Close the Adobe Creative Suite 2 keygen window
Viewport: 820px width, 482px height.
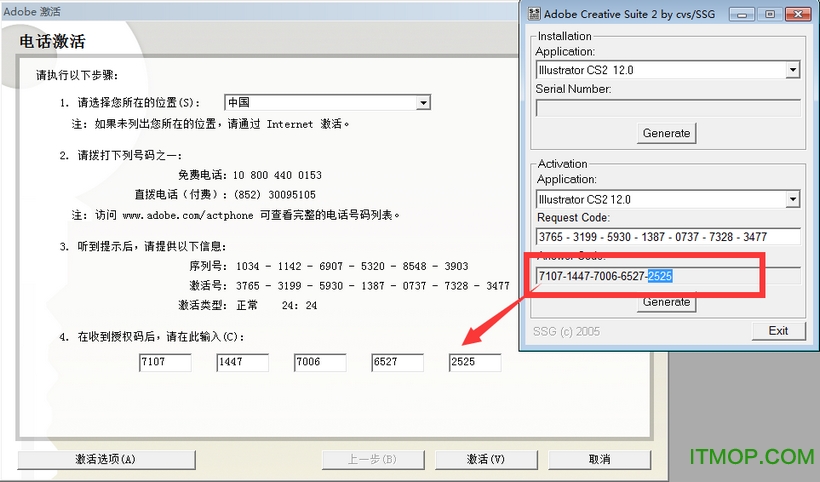798,14
